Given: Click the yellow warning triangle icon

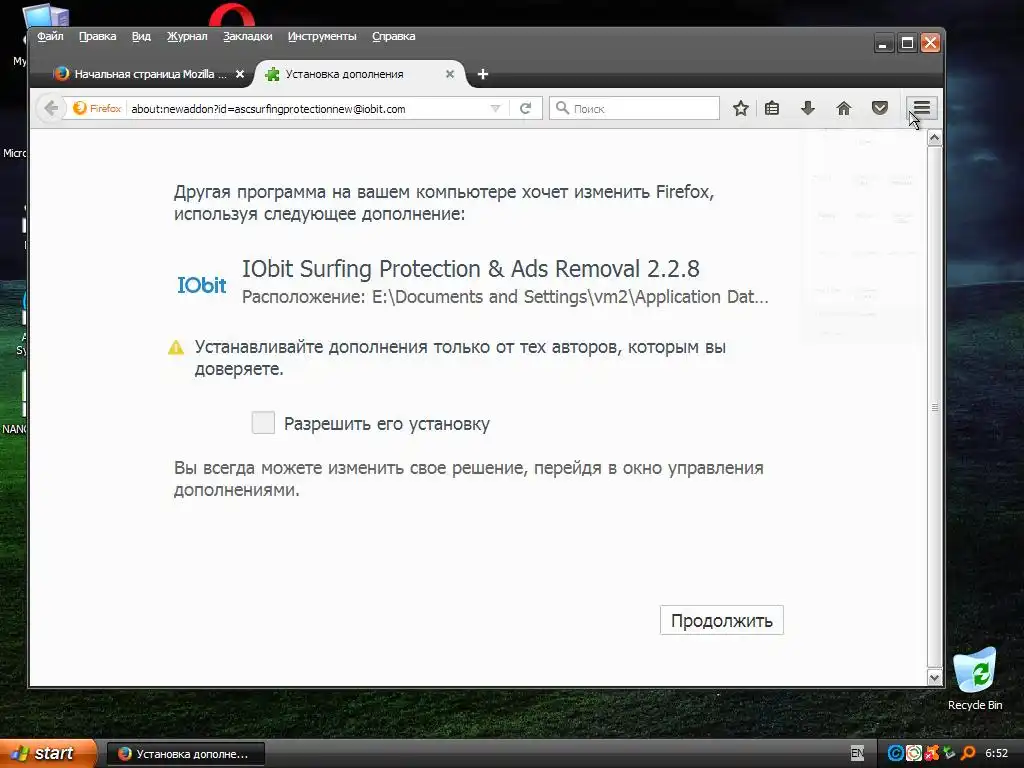Looking at the screenshot, I should tap(176, 347).
